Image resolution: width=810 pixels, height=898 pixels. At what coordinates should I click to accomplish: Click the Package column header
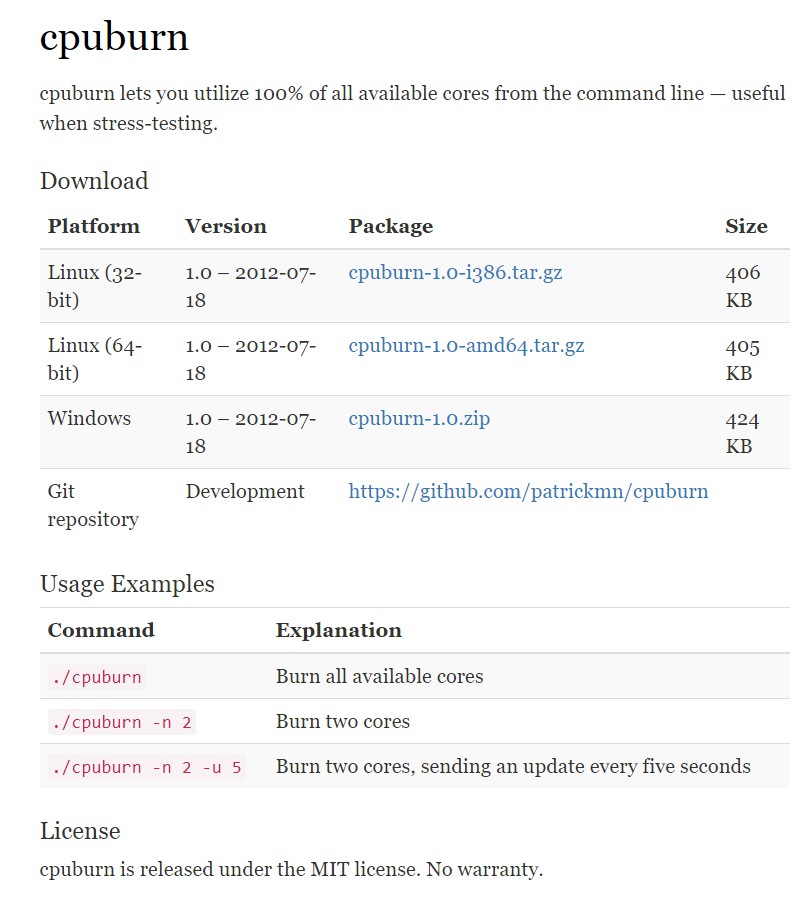(x=390, y=226)
